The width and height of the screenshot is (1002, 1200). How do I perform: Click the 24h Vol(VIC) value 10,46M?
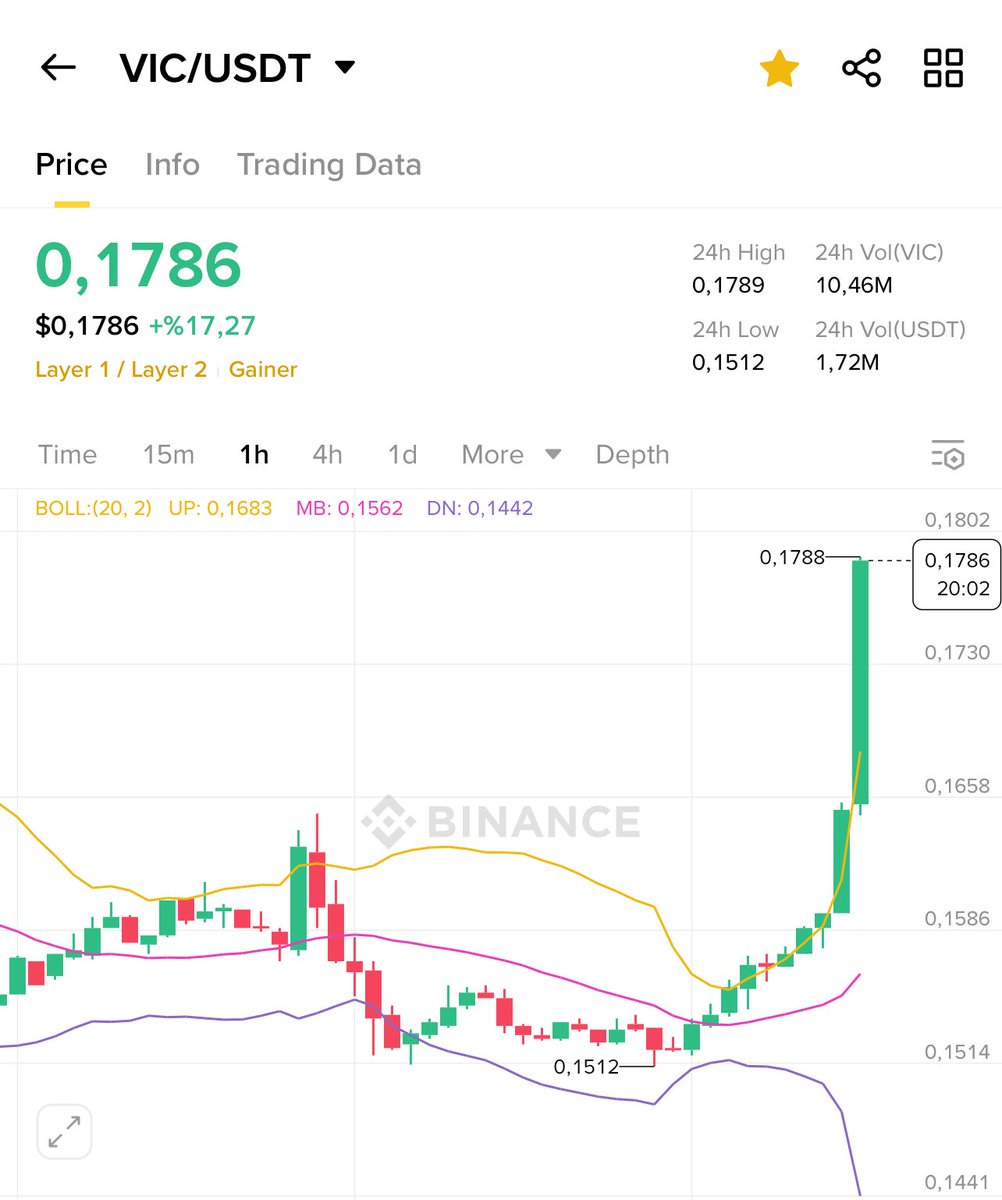point(854,286)
